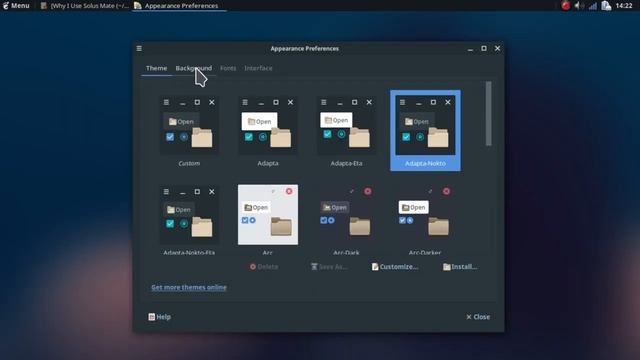Click the Adapta-Nokto theme name label
This screenshot has height=360, width=640.
pos(425,163)
